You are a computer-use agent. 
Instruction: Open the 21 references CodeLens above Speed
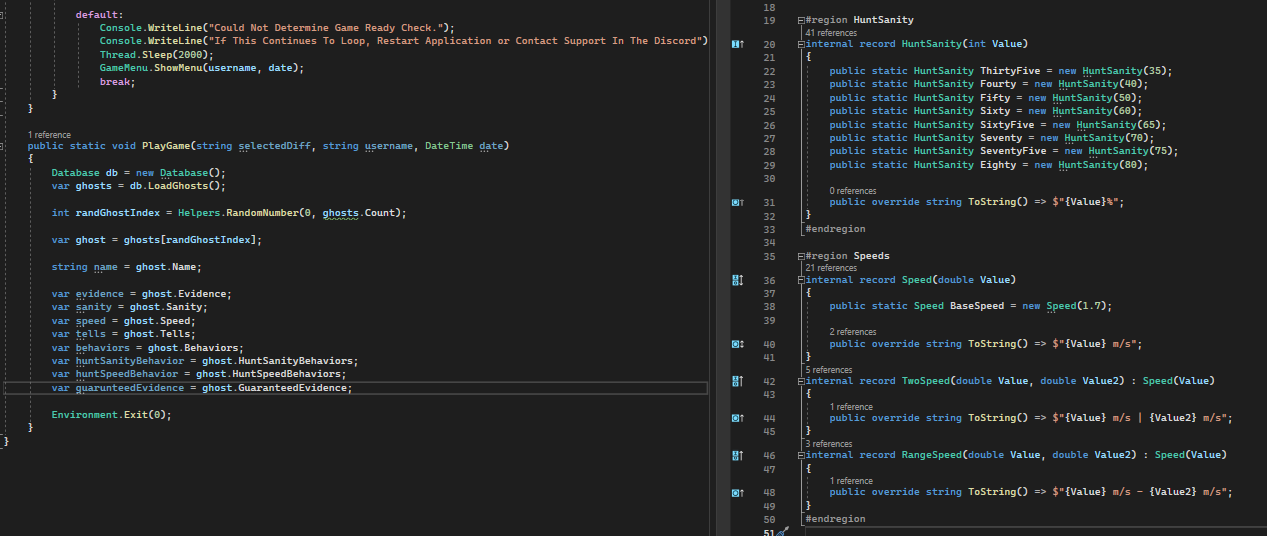coord(830,268)
